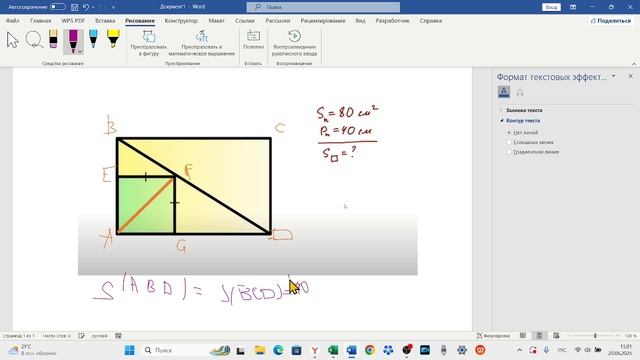Open the undo history dropdown
This screenshot has width=640, height=360.
pyautogui.click(x=93, y=7)
